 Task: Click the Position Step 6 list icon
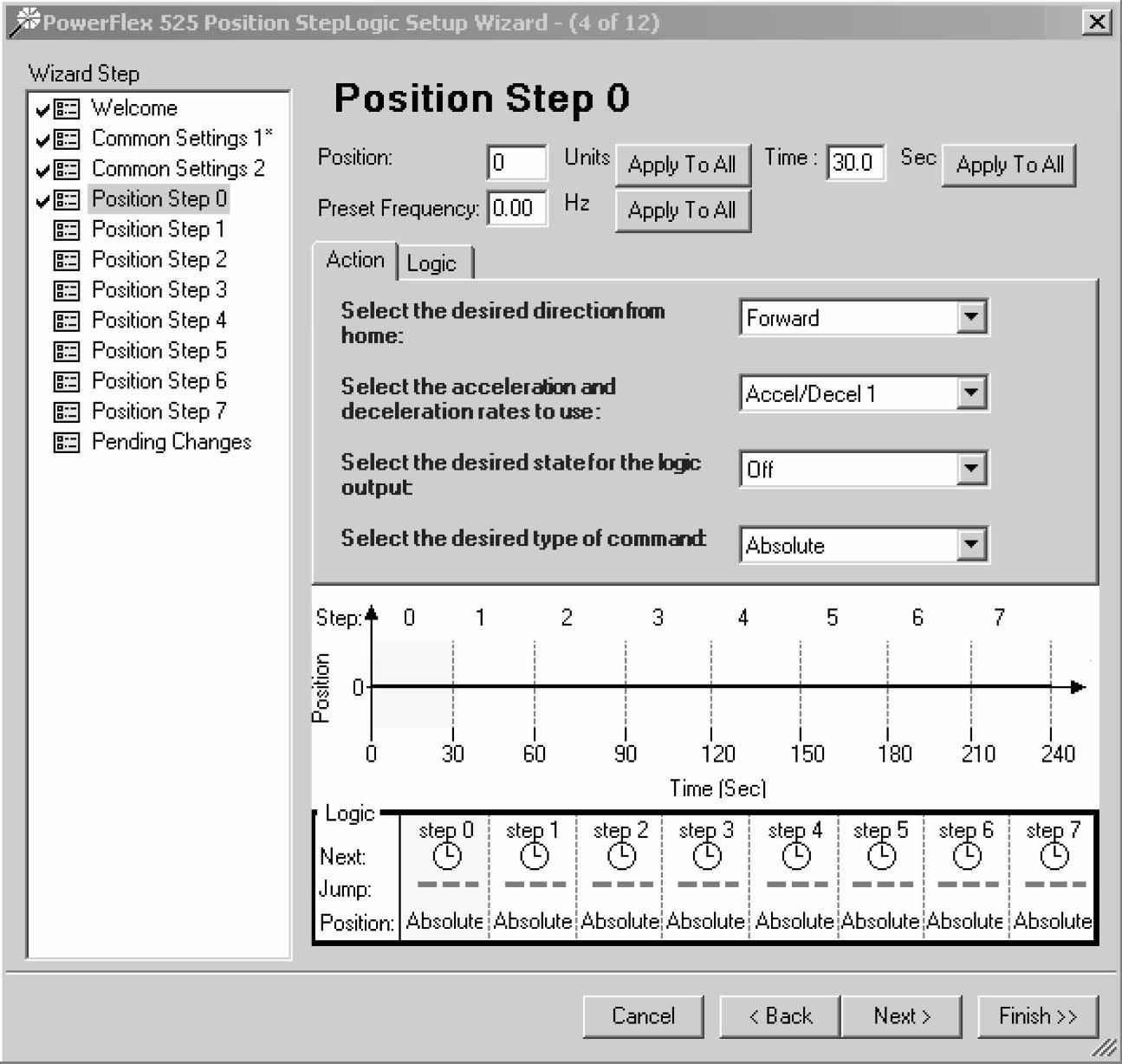pos(67,381)
